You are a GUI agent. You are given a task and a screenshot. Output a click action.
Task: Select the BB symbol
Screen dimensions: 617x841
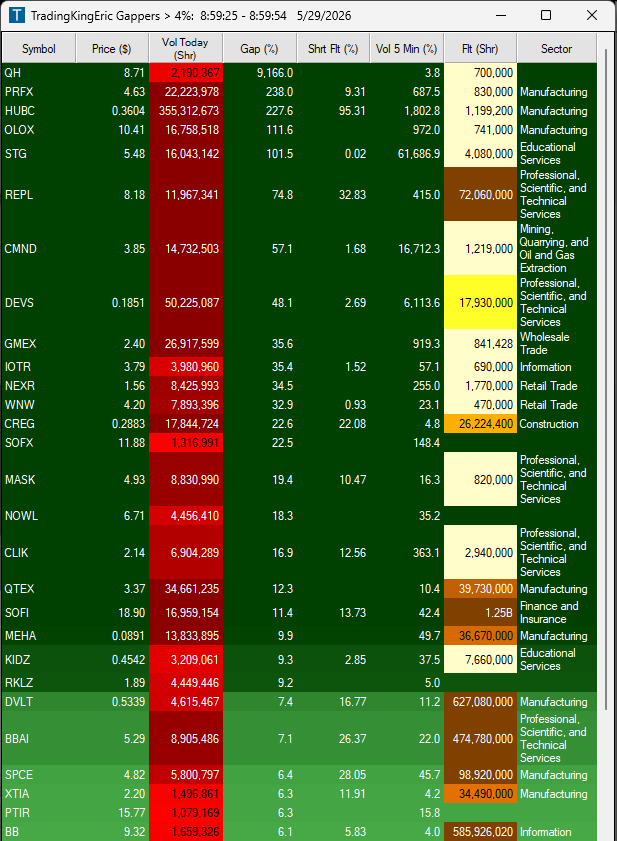(11, 832)
